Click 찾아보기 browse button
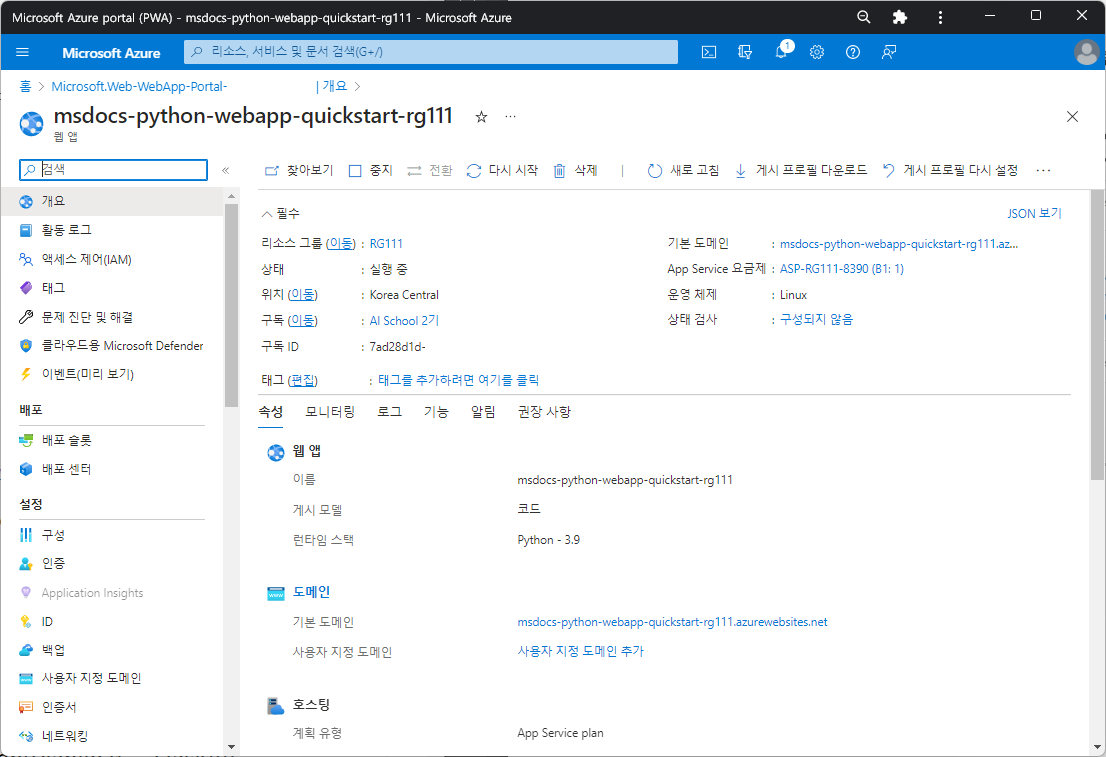The image size is (1106, 757). pos(299,171)
